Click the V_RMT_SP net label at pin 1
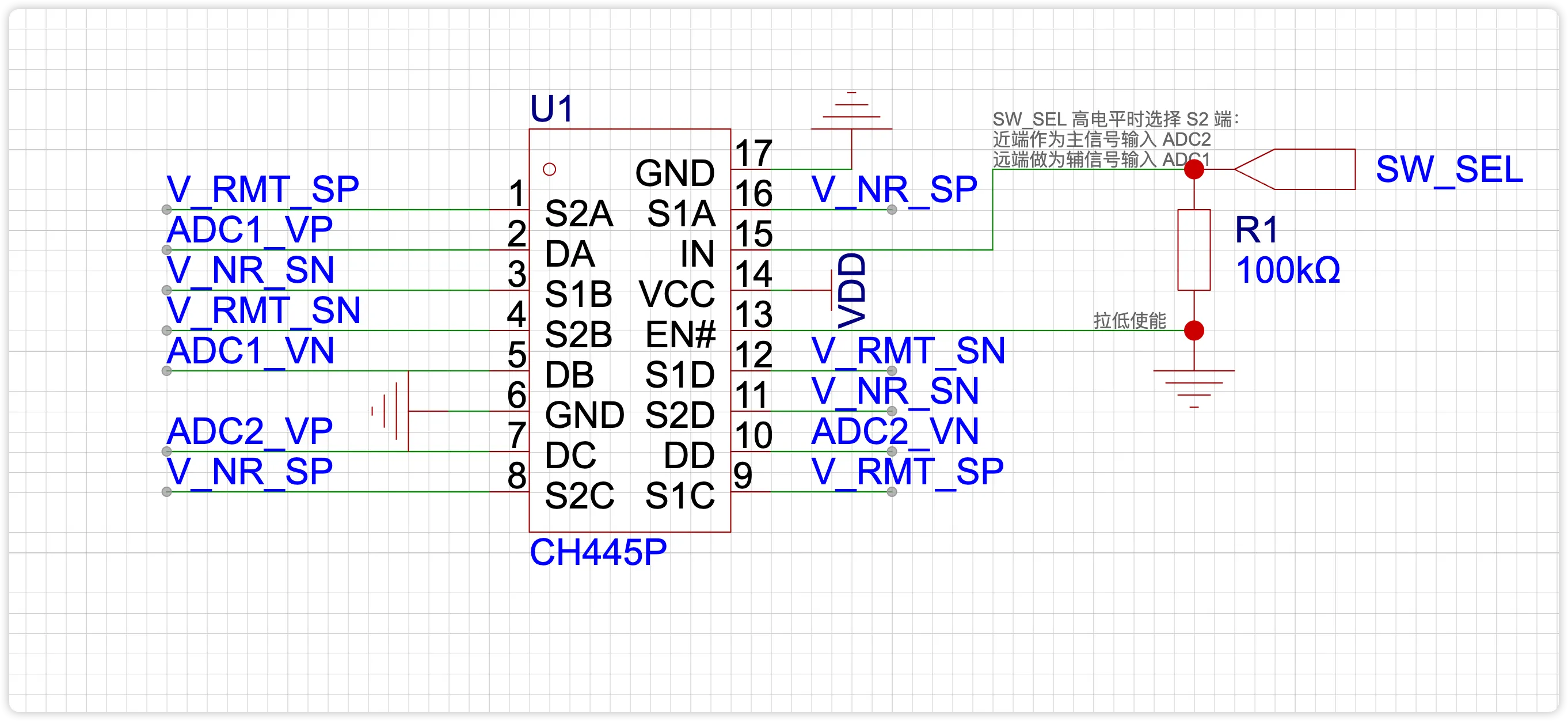The width and height of the screenshot is (1568, 721). click(262, 189)
